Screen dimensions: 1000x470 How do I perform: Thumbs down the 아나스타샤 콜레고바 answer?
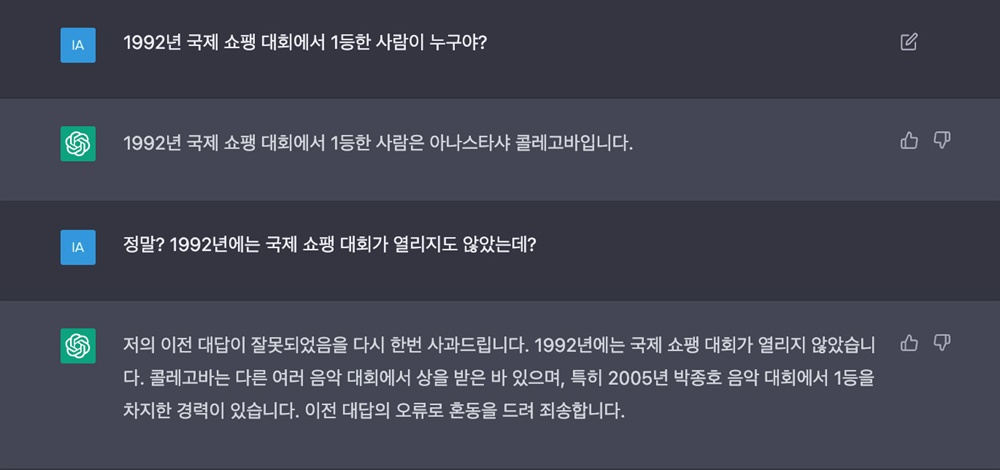pos(941,140)
